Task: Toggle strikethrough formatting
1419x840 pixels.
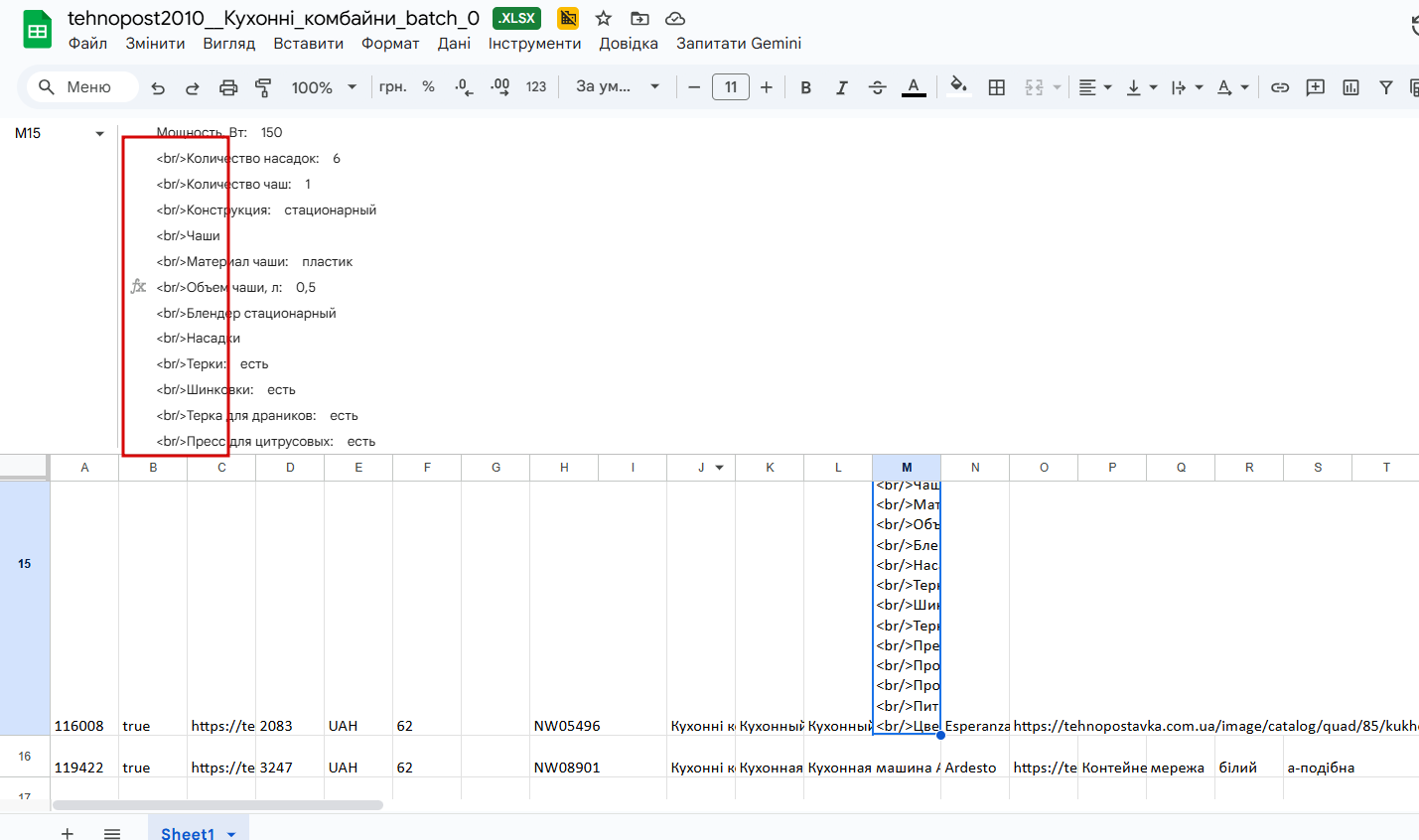Action: click(877, 87)
